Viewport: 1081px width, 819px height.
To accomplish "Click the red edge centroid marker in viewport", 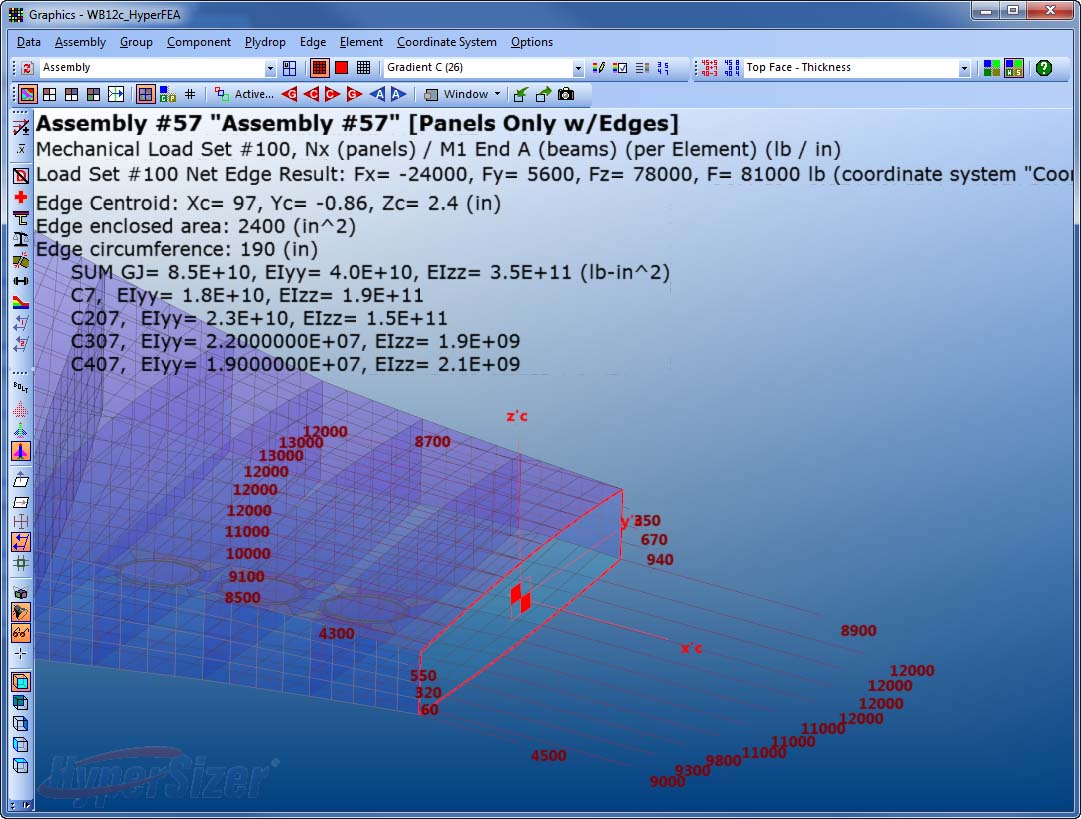I will 521,598.
